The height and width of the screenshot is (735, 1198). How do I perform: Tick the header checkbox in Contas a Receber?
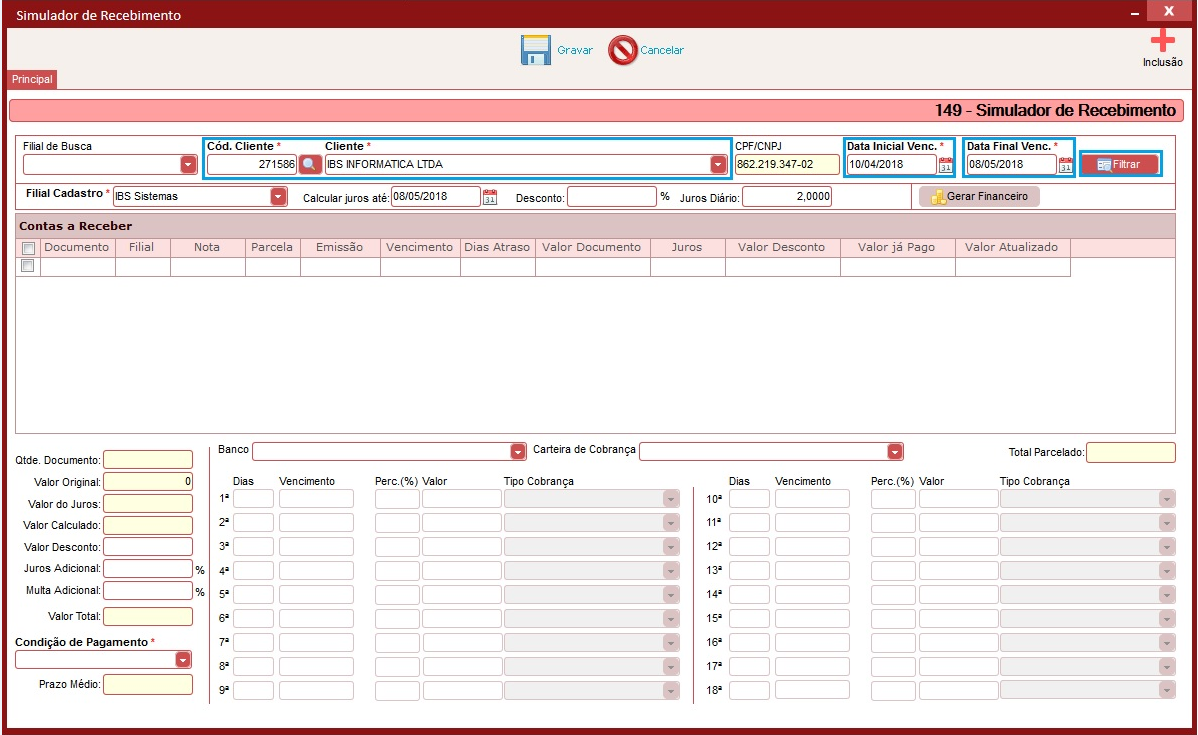[x=28, y=248]
